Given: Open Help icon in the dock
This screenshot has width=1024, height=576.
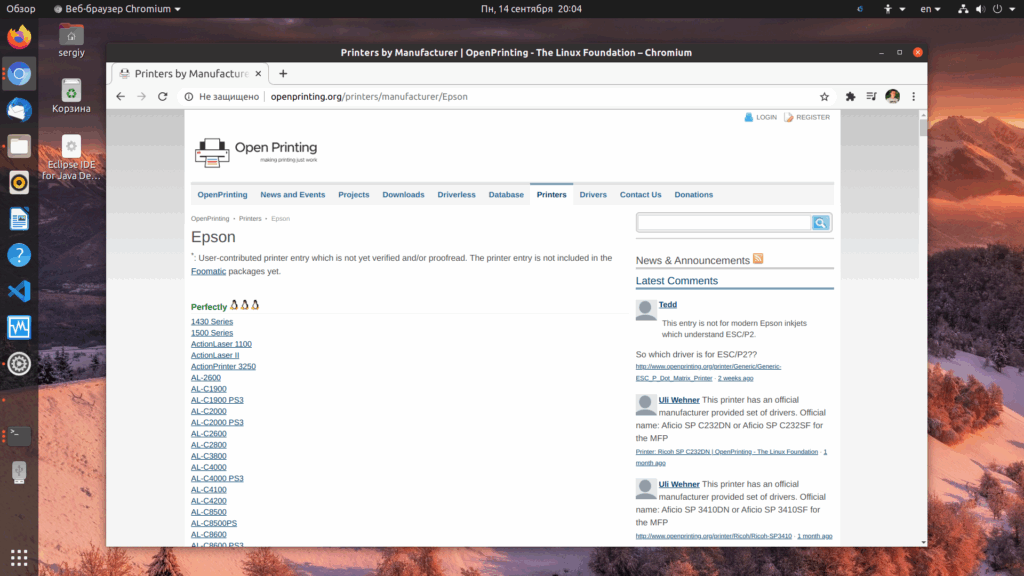Looking at the screenshot, I should (x=19, y=255).
